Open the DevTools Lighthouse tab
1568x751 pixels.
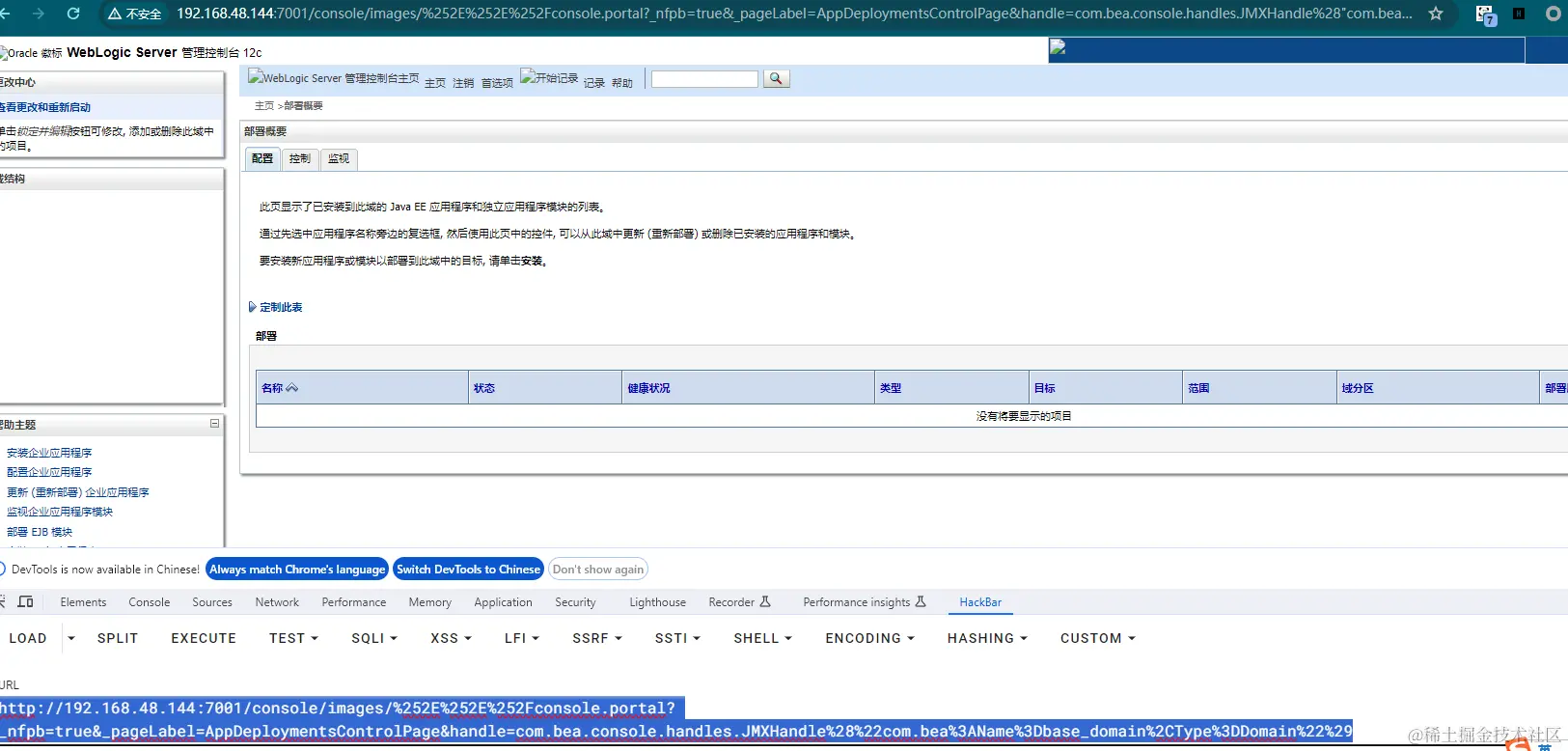(658, 602)
